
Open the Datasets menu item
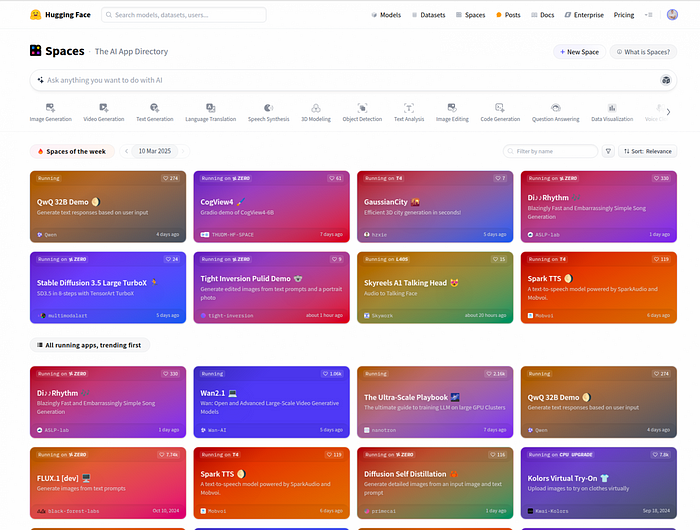[428, 15]
